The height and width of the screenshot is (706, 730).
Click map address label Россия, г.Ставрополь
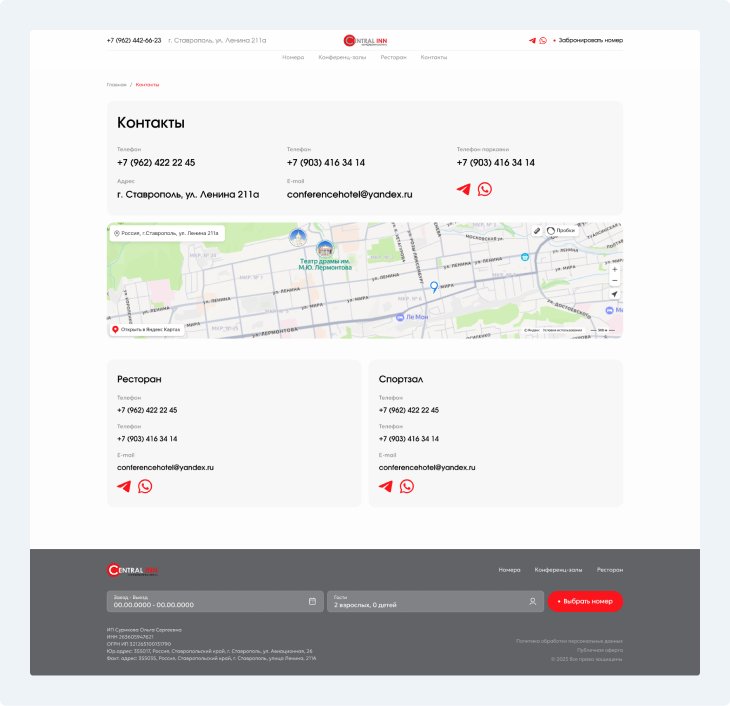click(167, 233)
